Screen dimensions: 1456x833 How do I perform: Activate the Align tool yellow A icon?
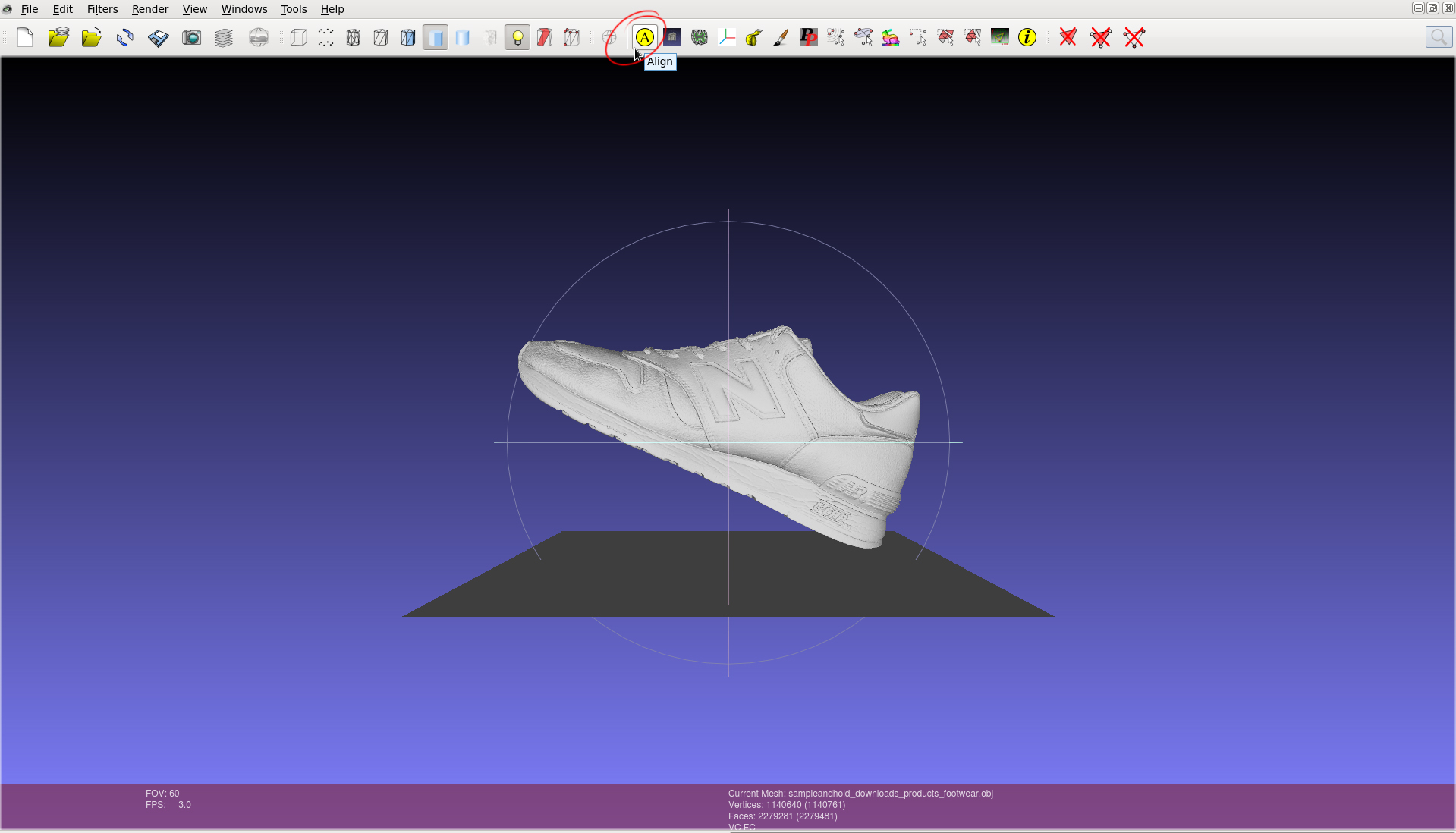tap(644, 37)
